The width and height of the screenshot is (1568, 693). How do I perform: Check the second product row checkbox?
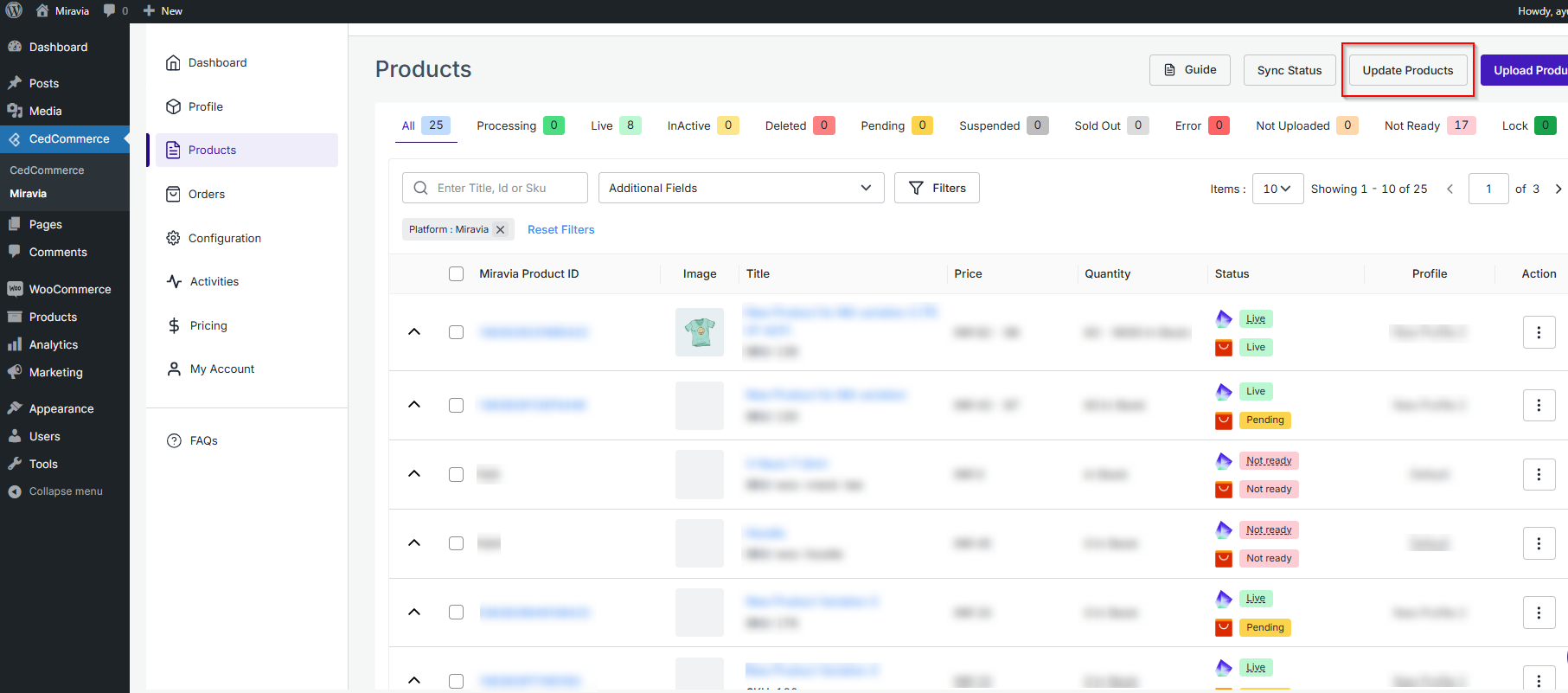tap(456, 405)
